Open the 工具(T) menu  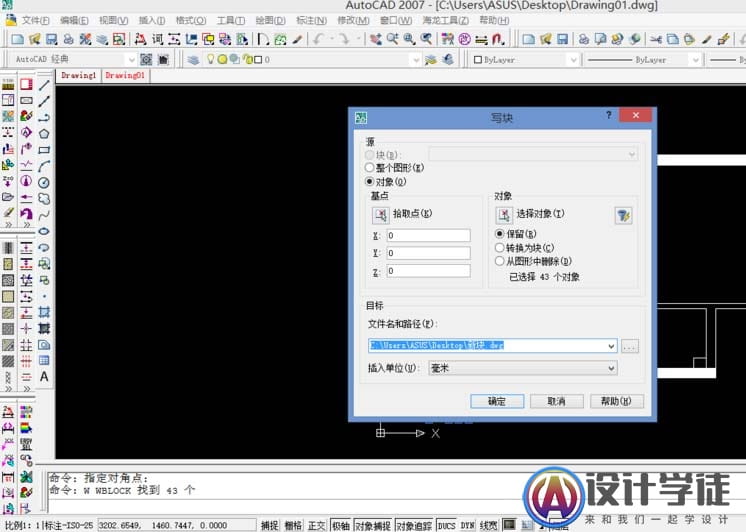231,20
